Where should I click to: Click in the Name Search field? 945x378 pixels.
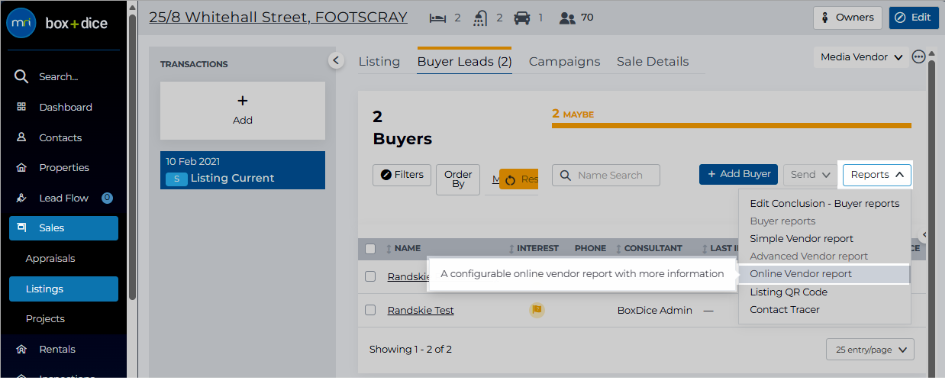[606, 175]
